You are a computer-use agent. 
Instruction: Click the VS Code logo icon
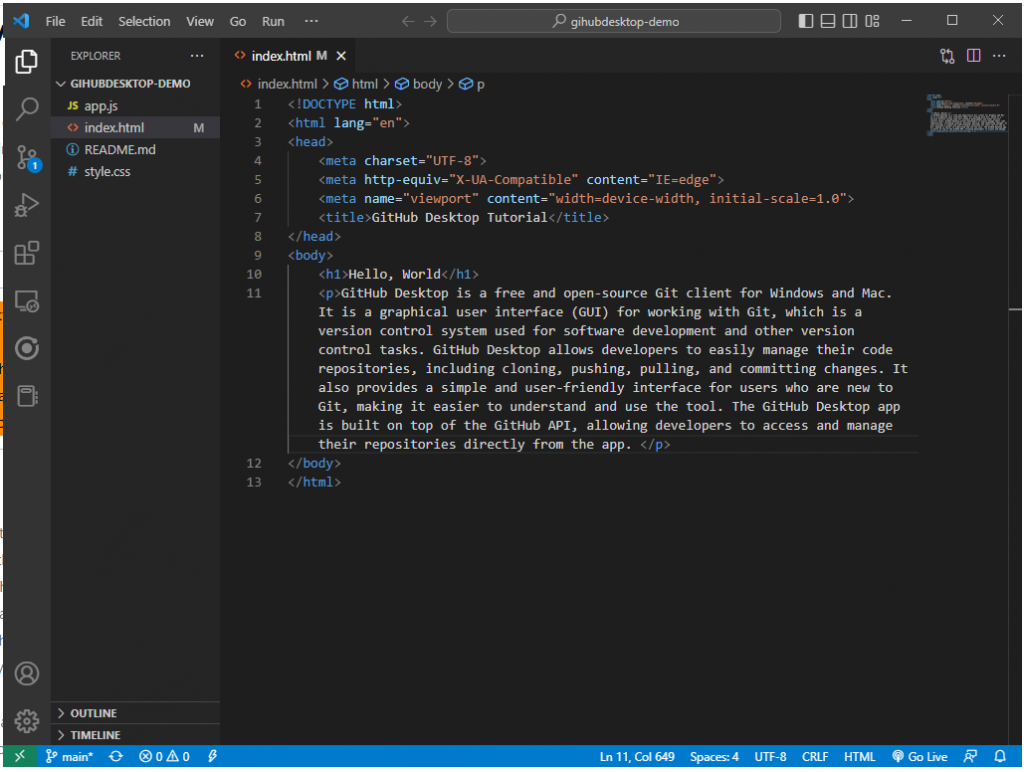tap(21, 21)
